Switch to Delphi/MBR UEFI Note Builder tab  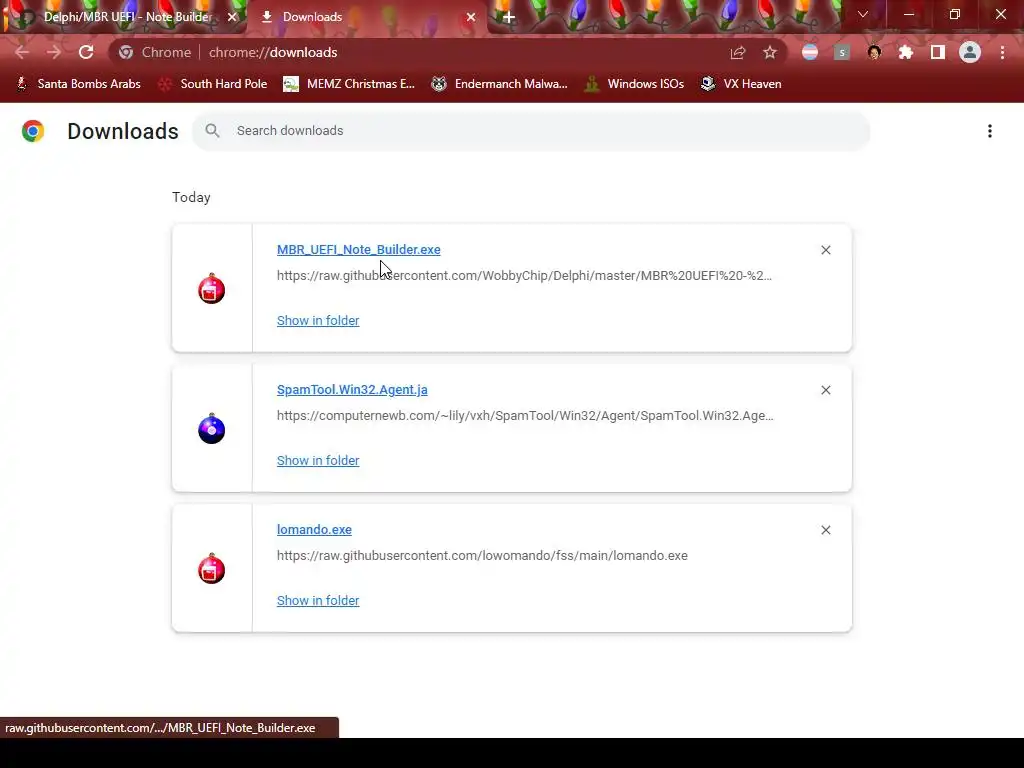coord(127,17)
